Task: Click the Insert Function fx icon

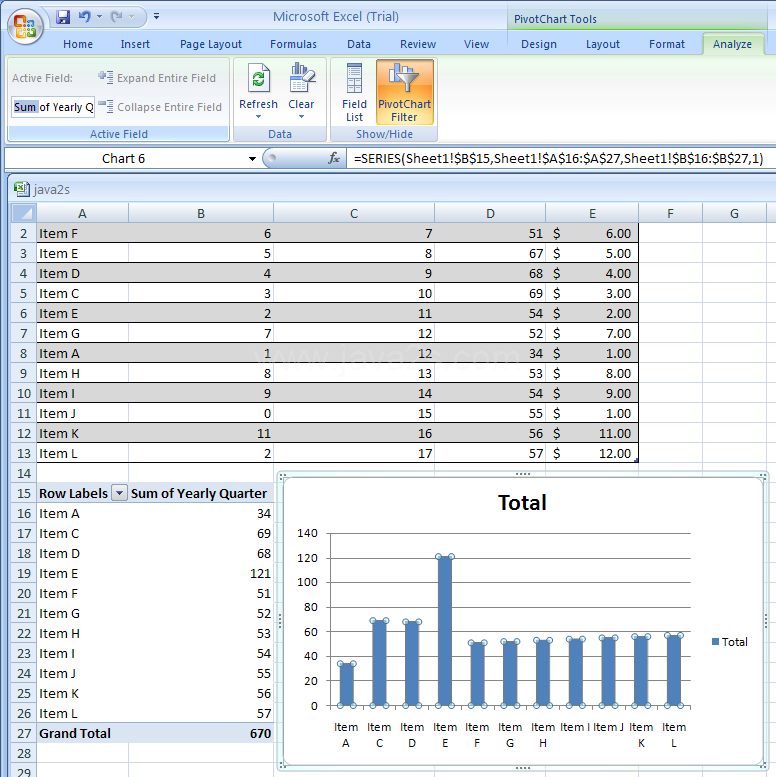Action: click(334, 158)
